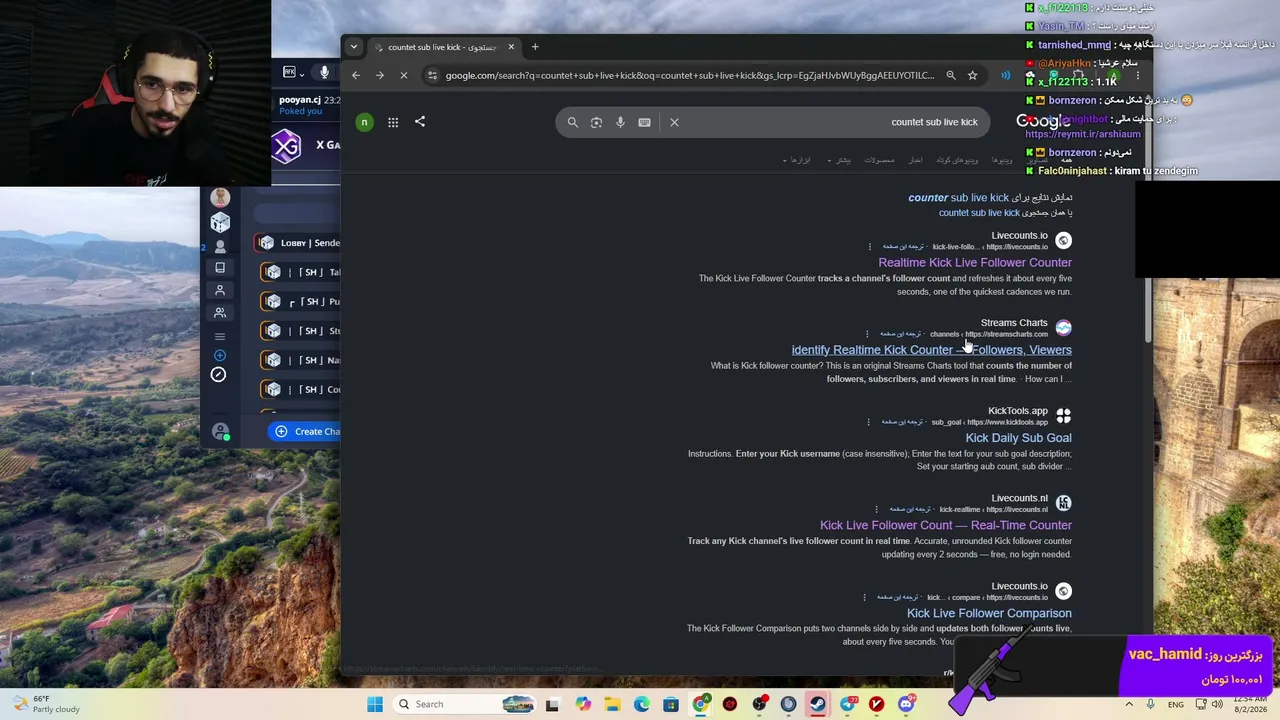
Task: Search by image with Google Lens
Action: click(x=596, y=122)
